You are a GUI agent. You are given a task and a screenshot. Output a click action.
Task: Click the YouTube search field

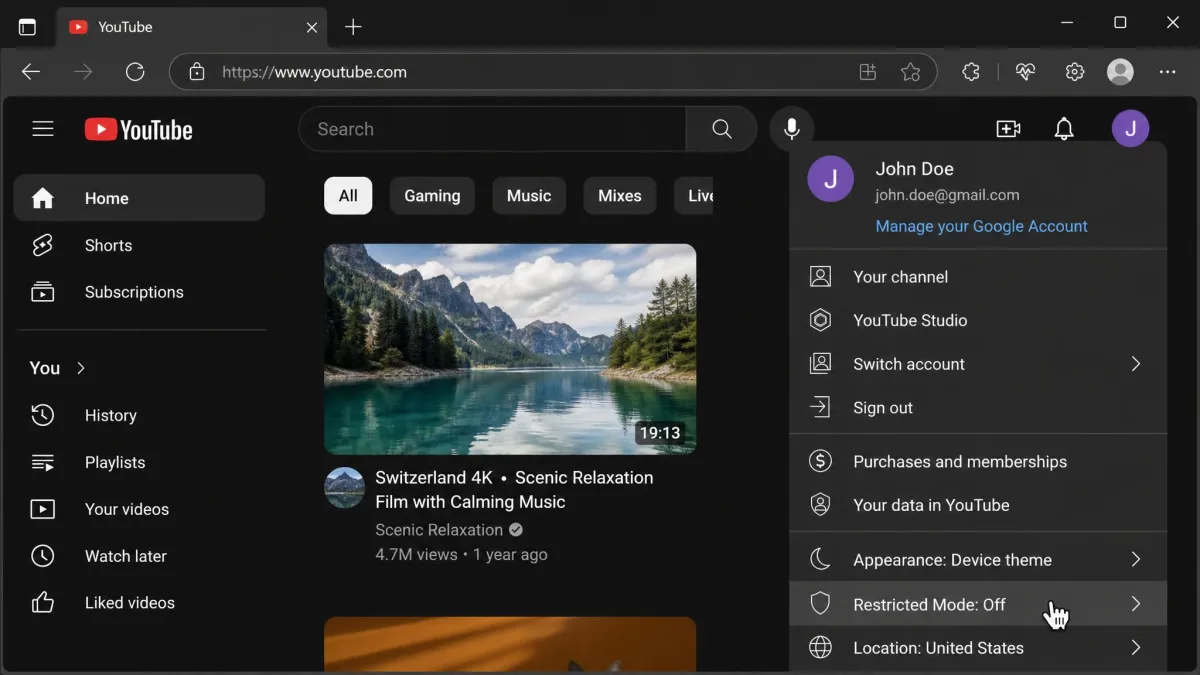(x=492, y=129)
